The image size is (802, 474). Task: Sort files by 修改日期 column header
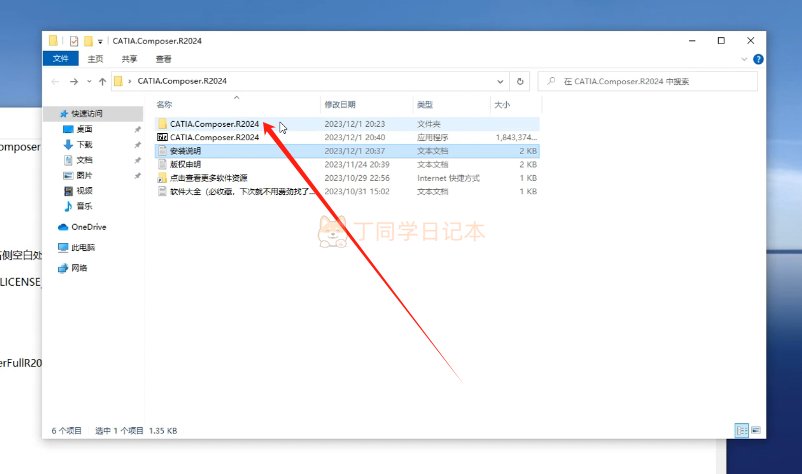[340, 104]
